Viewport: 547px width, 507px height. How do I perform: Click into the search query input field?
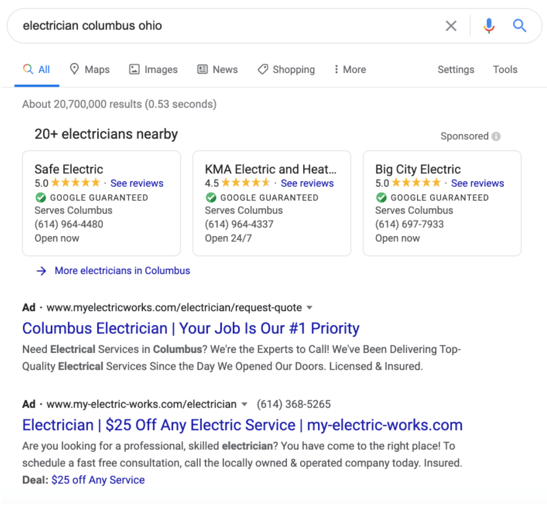coord(227,26)
